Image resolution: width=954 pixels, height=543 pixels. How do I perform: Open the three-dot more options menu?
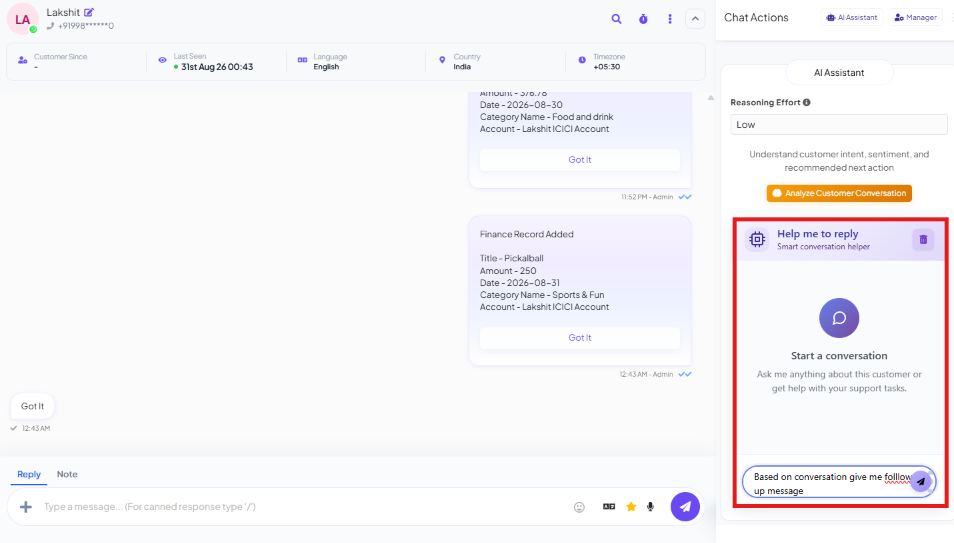670,19
